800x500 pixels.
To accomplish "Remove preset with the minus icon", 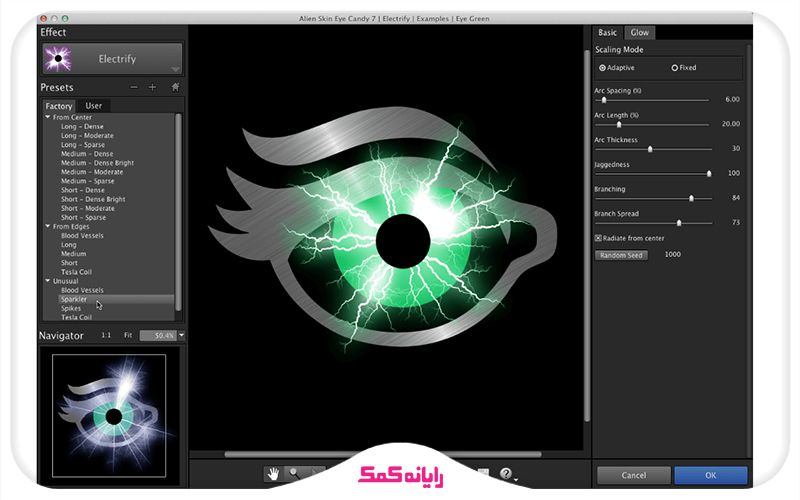I will pos(134,87).
